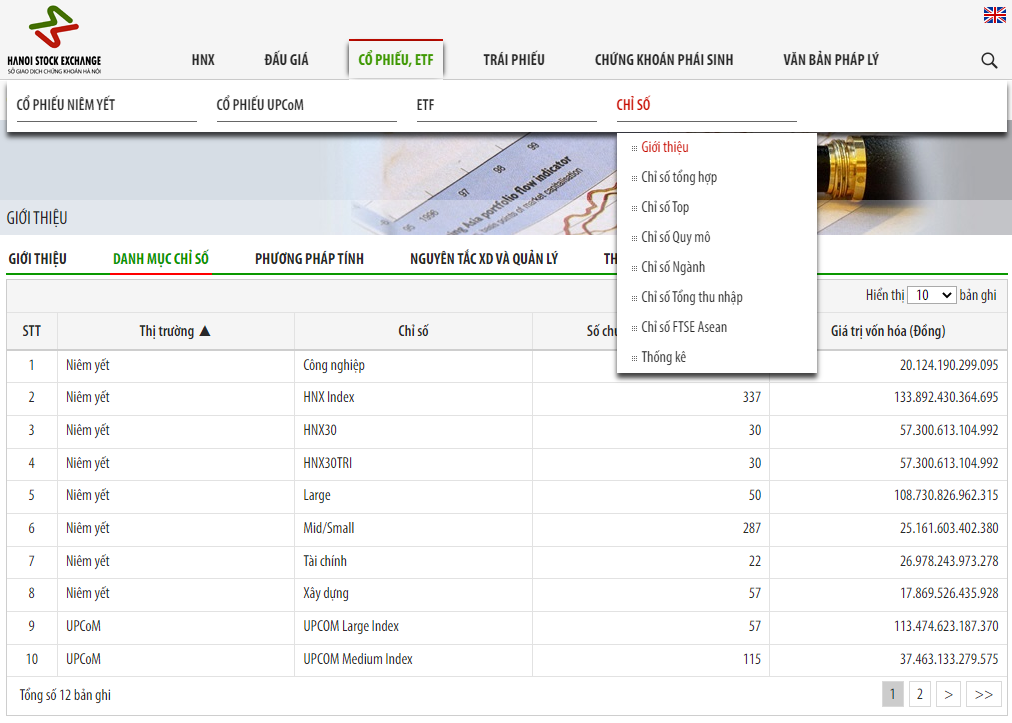Open the TRÁI PHIẾU menu
1012x723 pixels.
click(514, 60)
